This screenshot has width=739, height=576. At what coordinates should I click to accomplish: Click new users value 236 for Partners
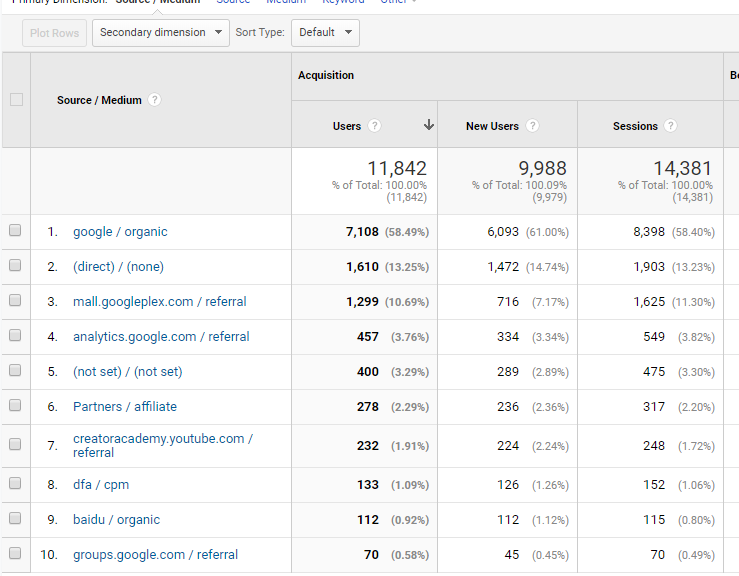pyautogui.click(x=508, y=406)
